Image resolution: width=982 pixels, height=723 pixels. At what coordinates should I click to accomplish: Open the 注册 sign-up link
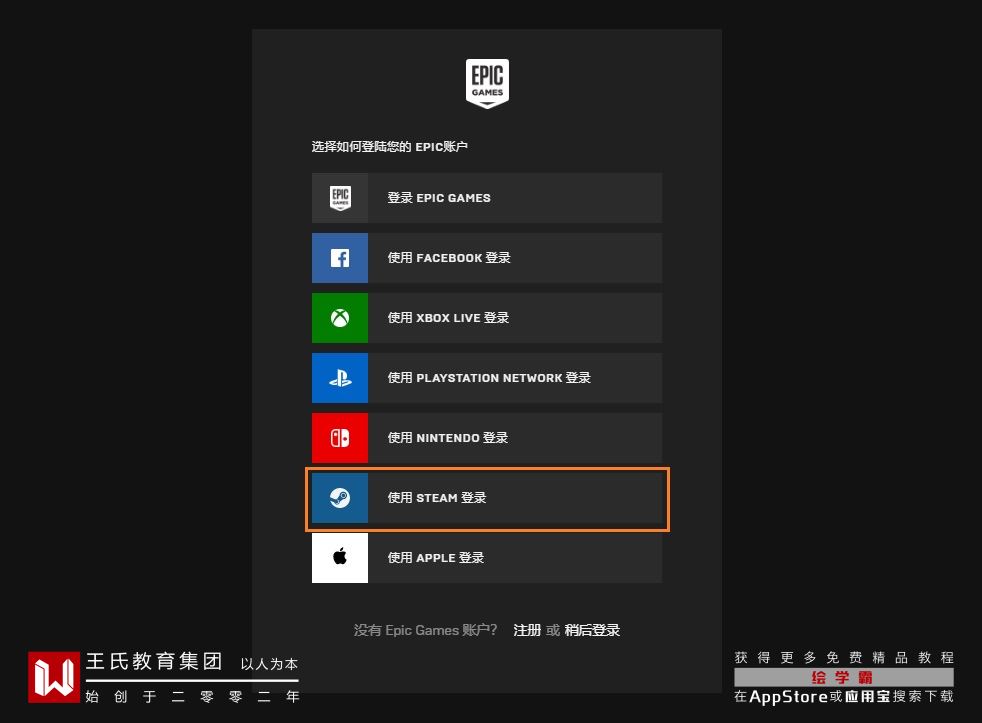click(527, 630)
